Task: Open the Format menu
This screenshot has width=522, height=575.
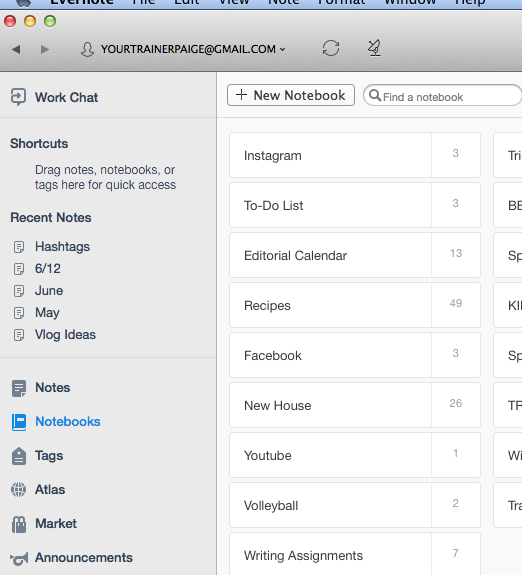Action: tap(341, 2)
